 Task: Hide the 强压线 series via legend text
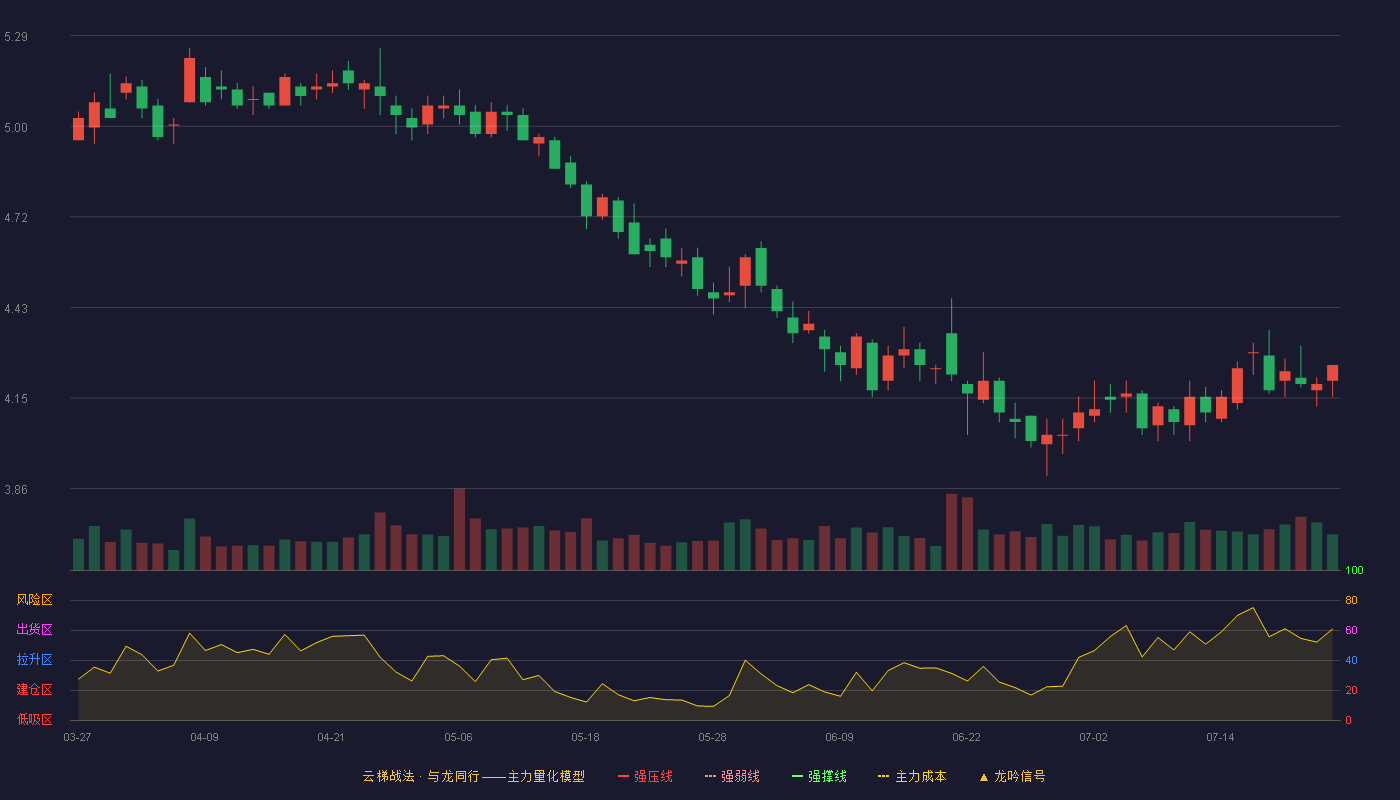point(653,776)
